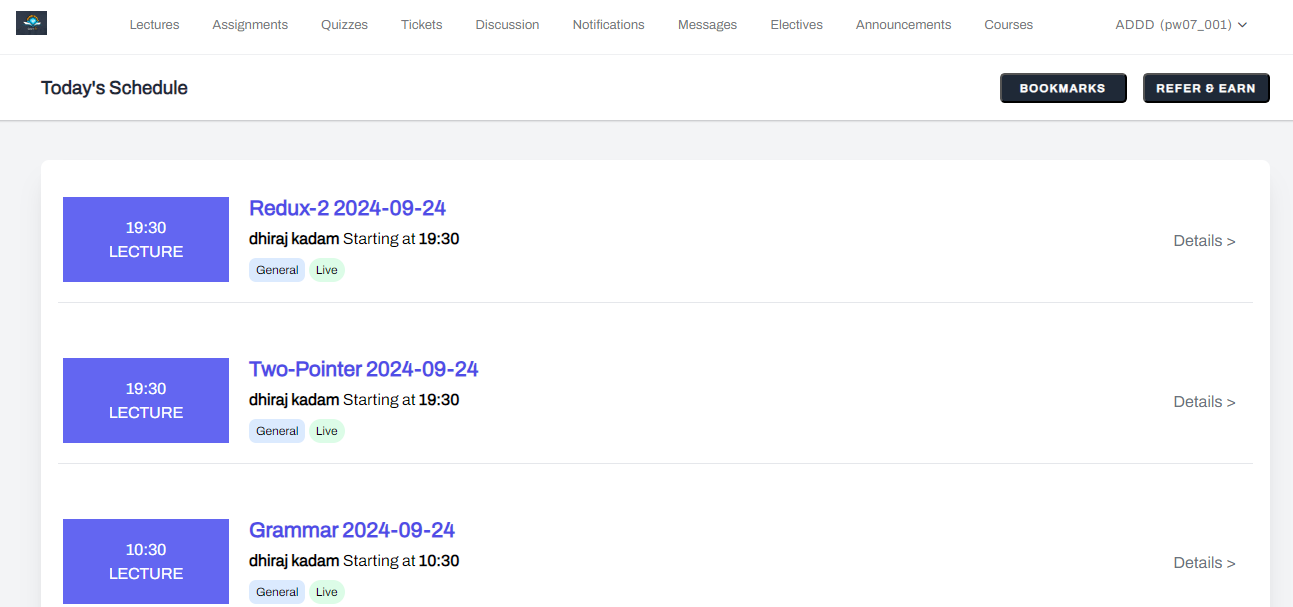Viewport: 1293px width, 607px height.
Task: Go to Electives section
Action: coord(796,25)
